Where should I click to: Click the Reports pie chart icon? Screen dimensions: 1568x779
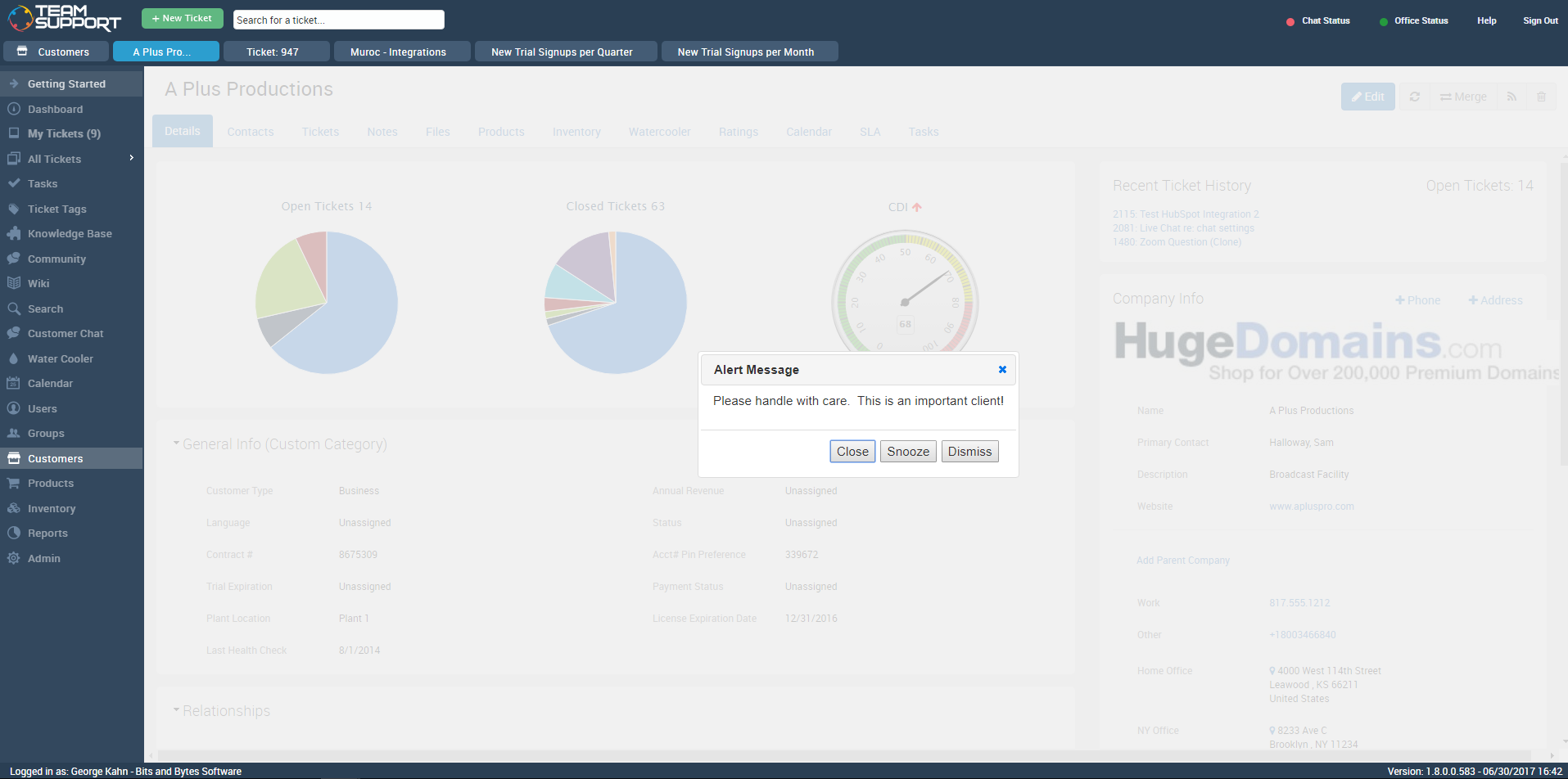click(x=14, y=533)
